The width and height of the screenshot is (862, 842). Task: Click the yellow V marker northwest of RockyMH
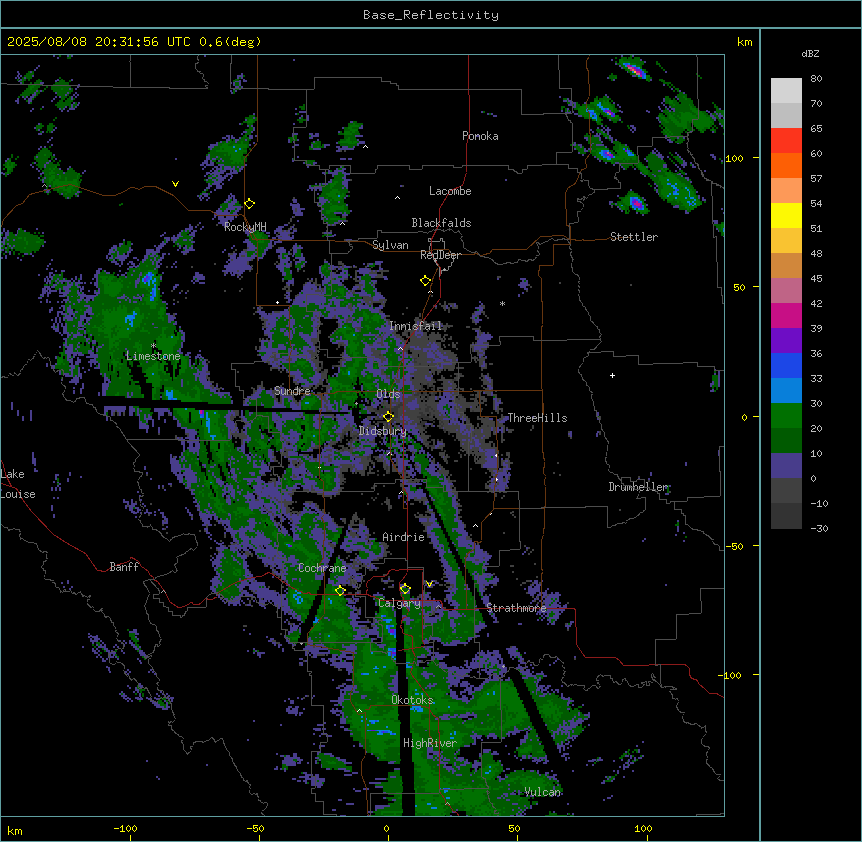click(175, 184)
